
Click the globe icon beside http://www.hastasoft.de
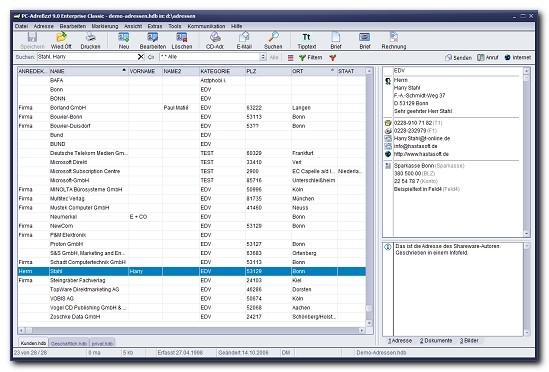click(x=388, y=154)
